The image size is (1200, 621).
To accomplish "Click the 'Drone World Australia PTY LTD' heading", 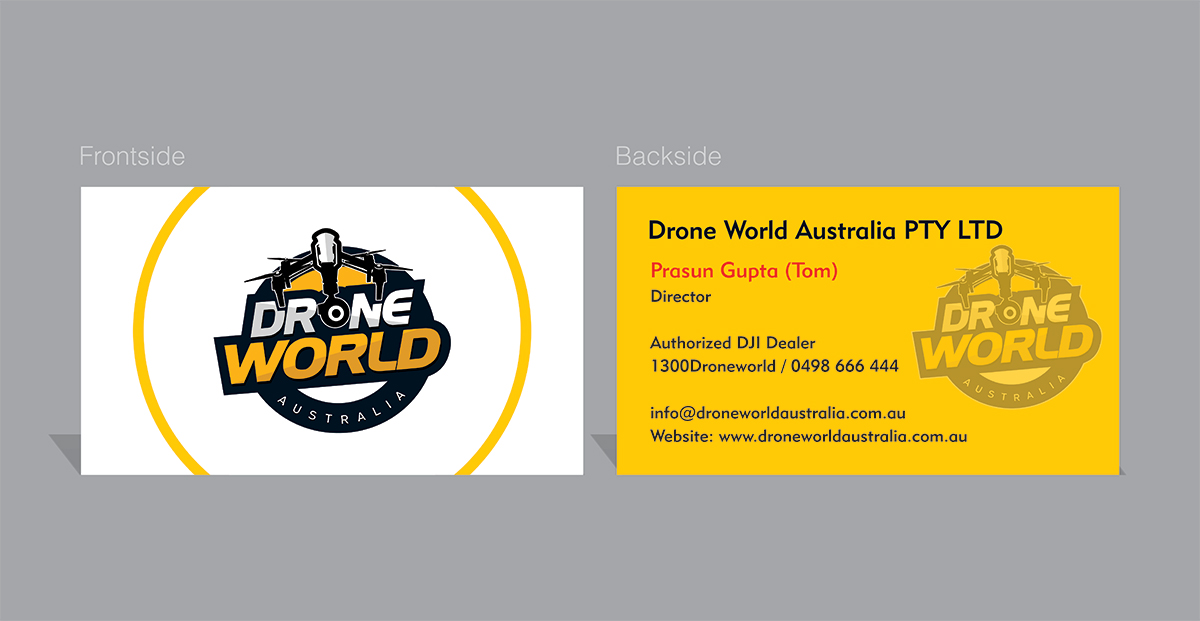I will pos(825,230).
